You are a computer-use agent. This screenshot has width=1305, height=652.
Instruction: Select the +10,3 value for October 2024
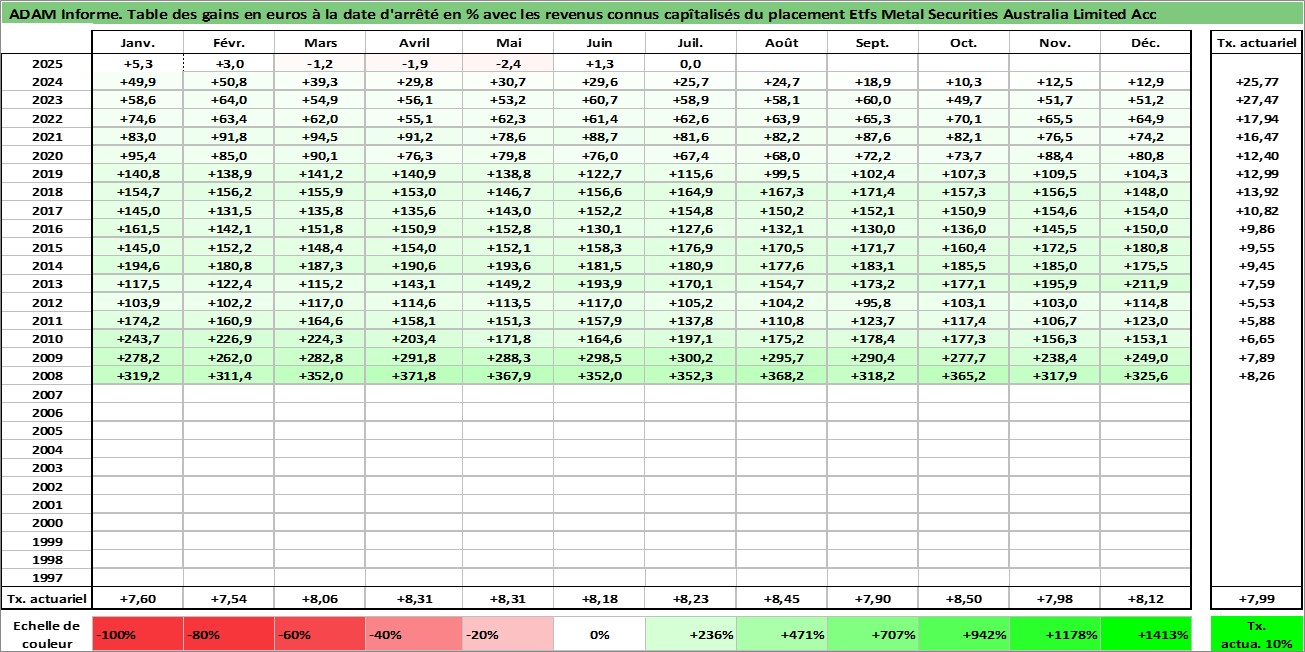point(964,82)
